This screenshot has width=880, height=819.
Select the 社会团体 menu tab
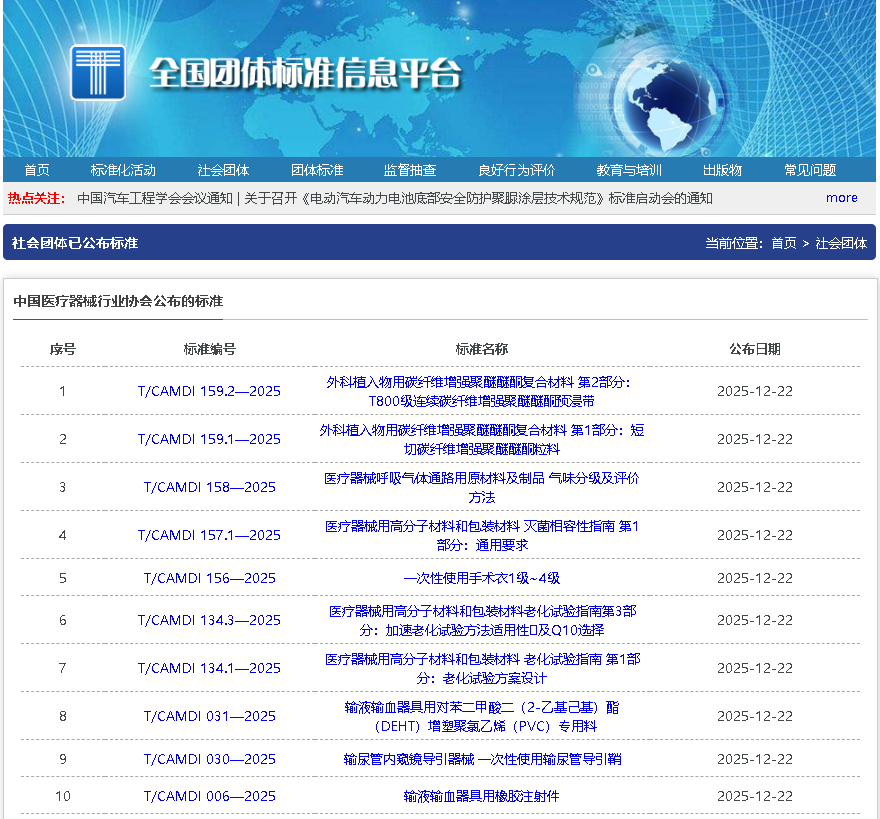click(224, 170)
